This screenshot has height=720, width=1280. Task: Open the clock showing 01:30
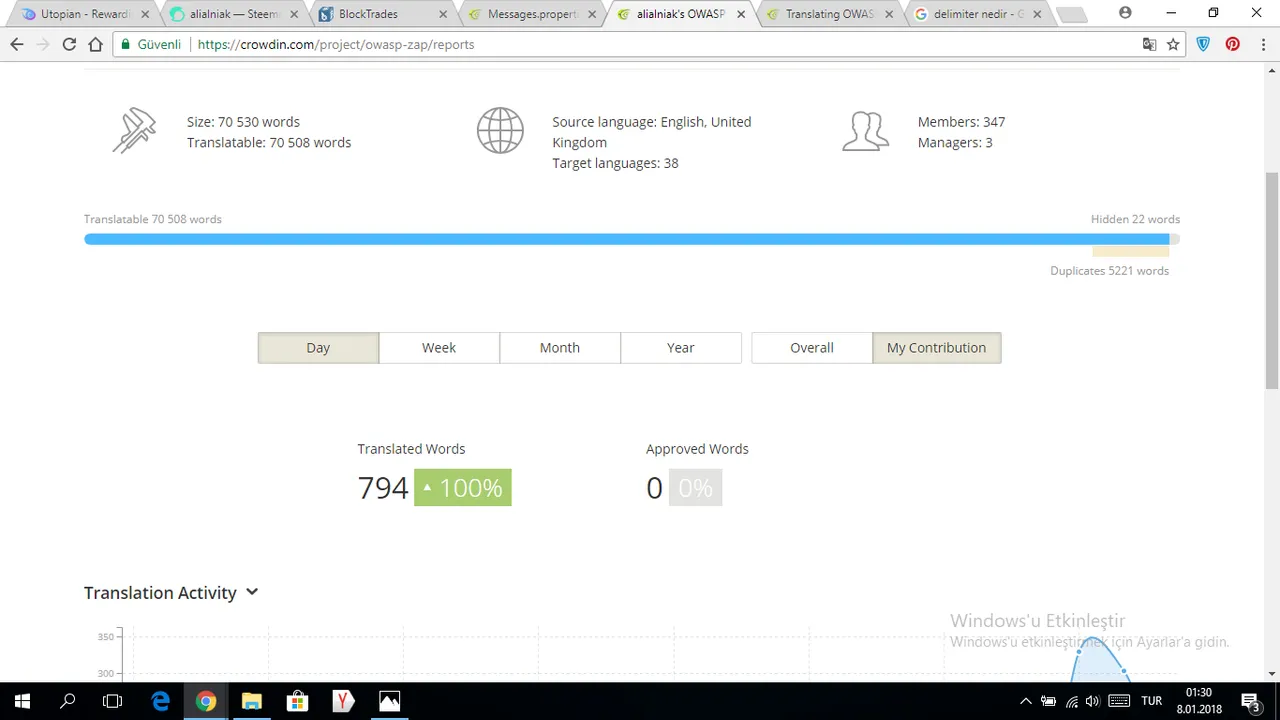tap(1198, 692)
